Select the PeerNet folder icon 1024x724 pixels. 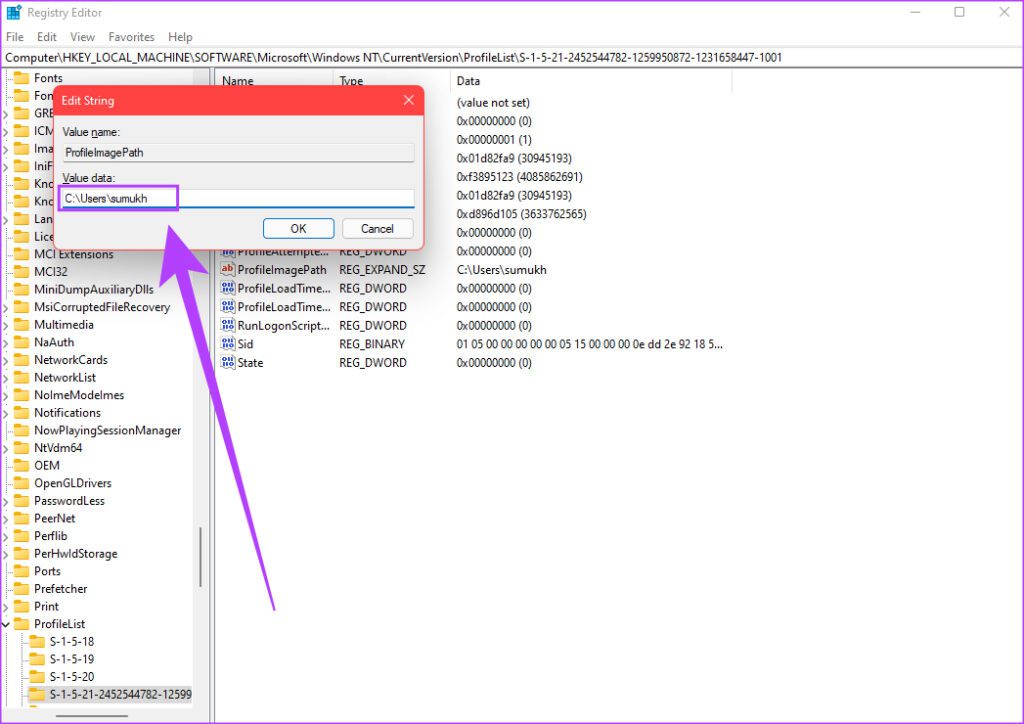tap(22, 518)
